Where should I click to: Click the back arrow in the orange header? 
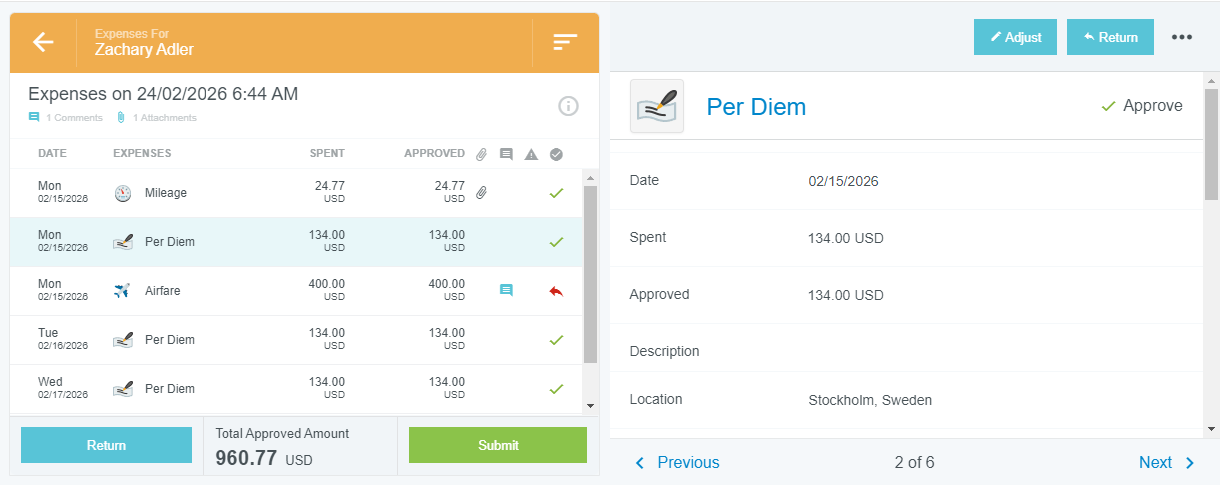tap(43, 42)
